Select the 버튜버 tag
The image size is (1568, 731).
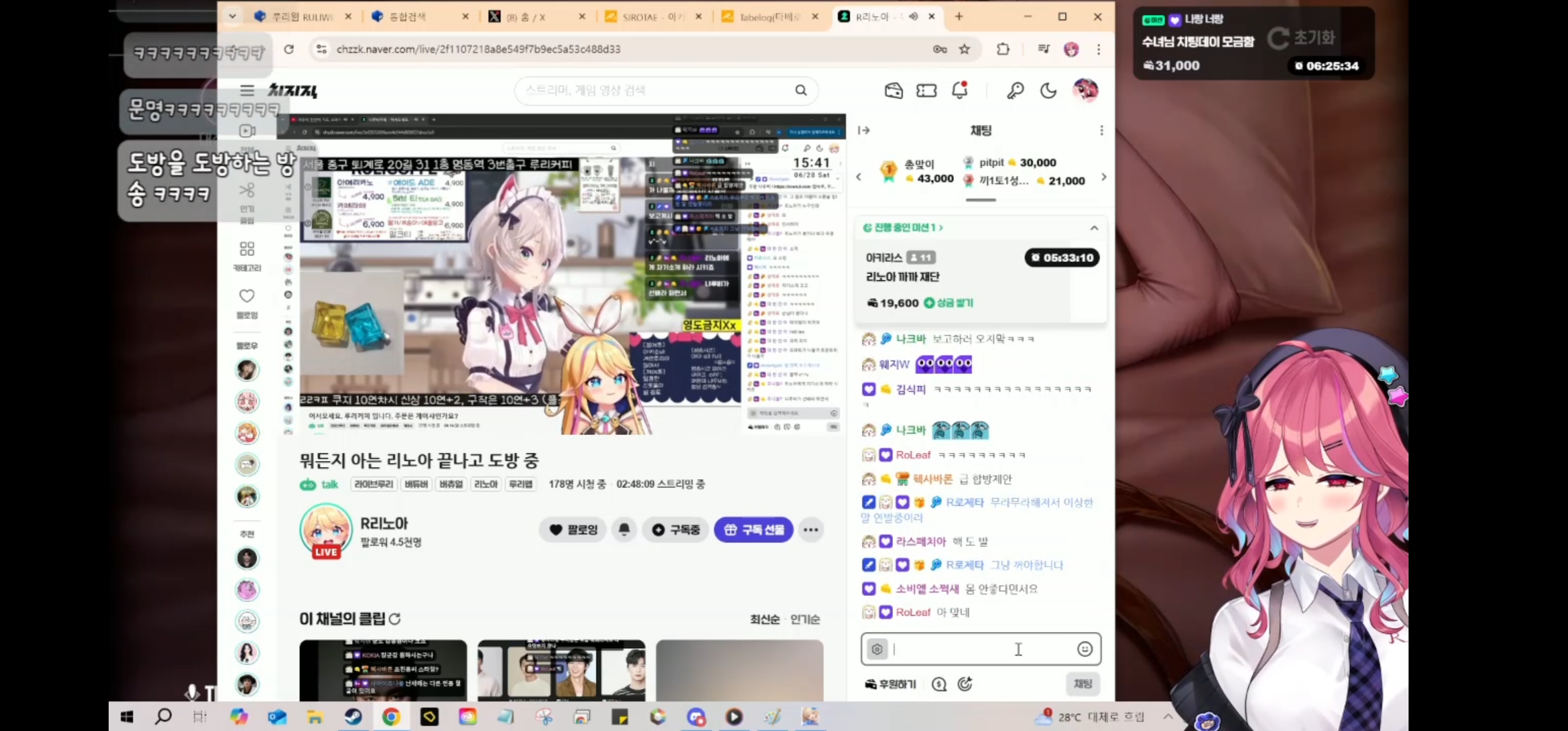point(416,484)
